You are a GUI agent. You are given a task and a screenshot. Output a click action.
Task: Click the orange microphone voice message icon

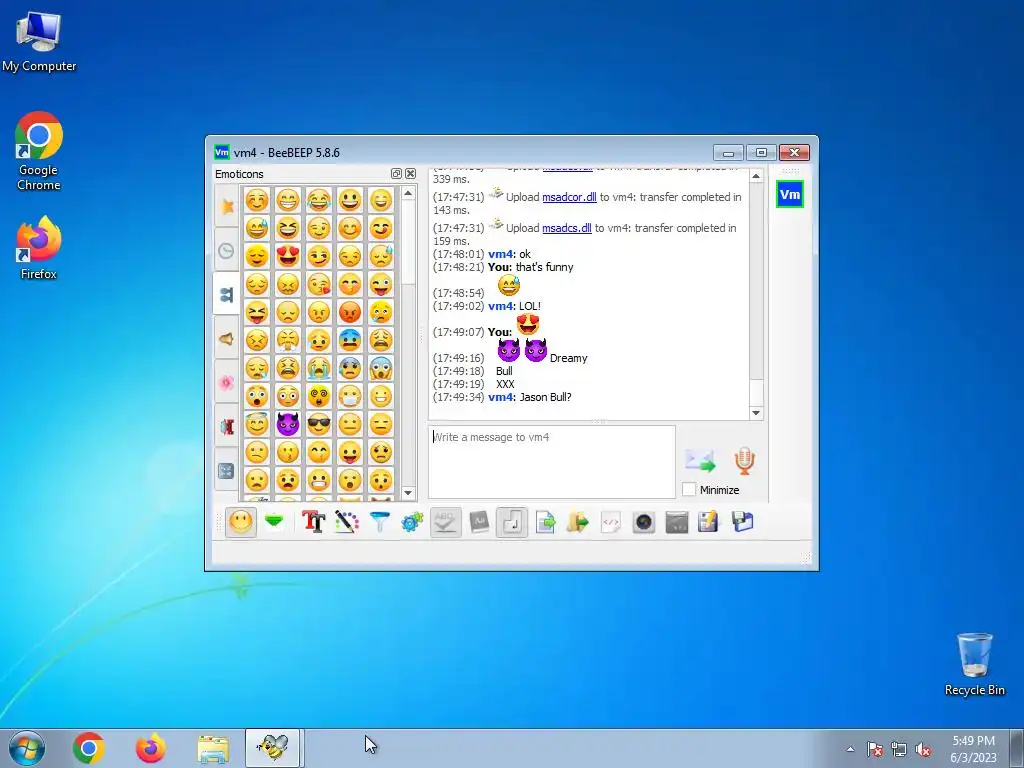pyautogui.click(x=744, y=460)
